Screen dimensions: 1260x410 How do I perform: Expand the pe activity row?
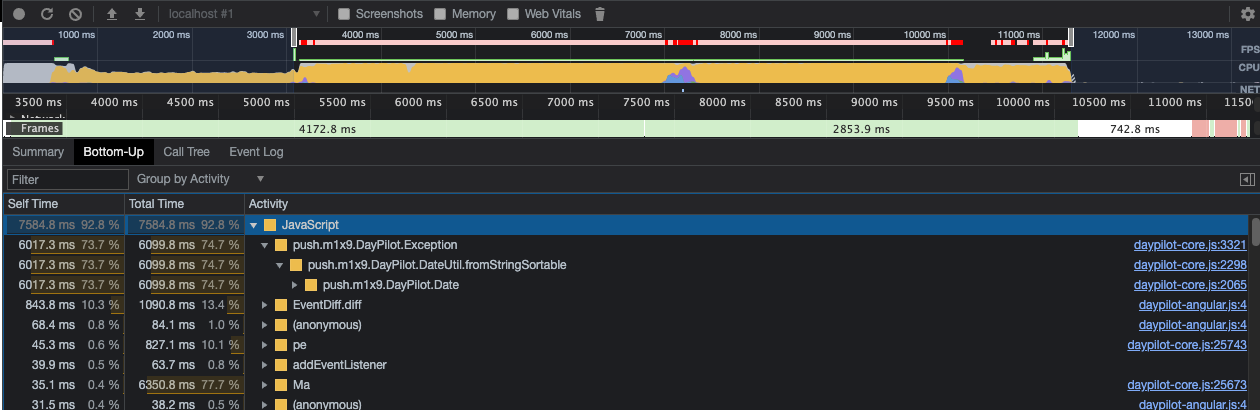point(265,345)
